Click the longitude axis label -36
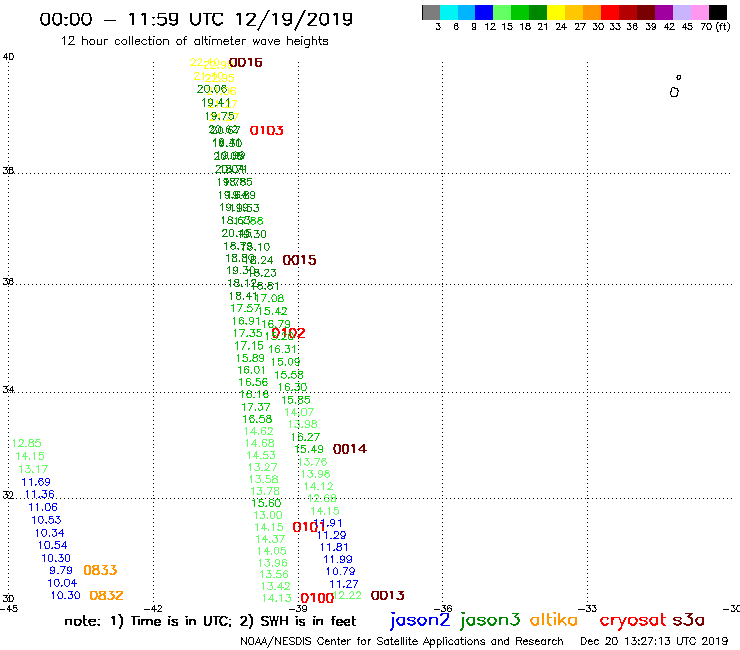 pyautogui.click(x=442, y=609)
